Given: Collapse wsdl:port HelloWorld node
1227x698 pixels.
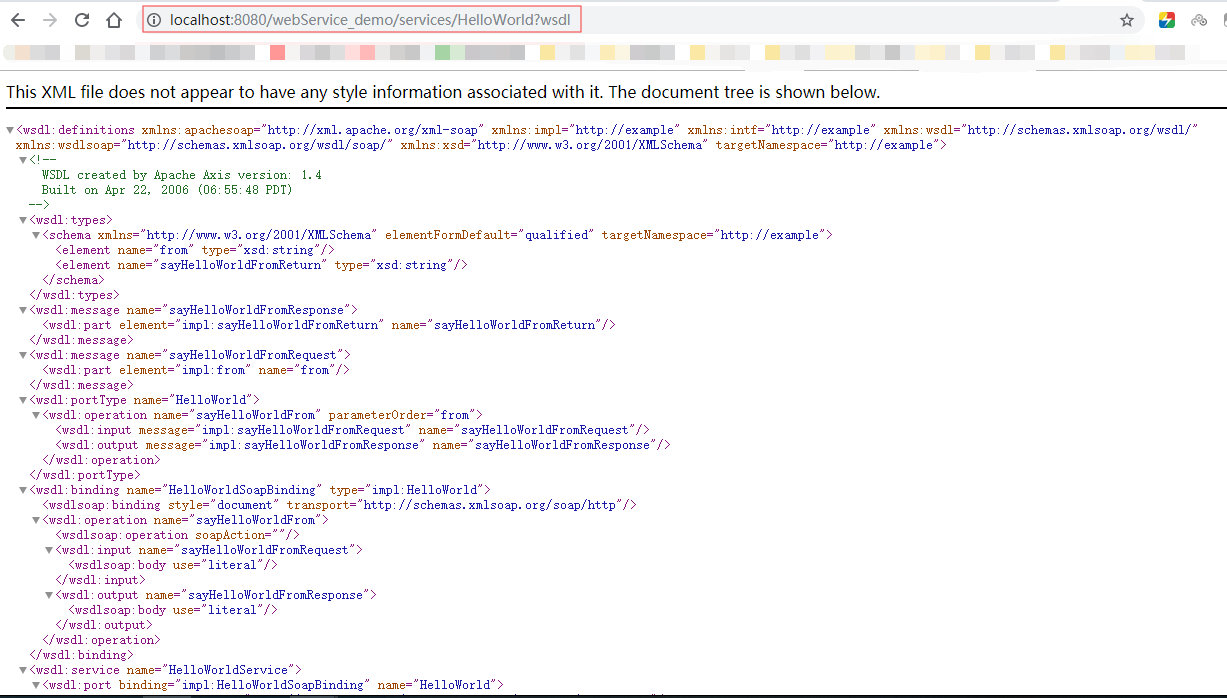Looking at the screenshot, I should coord(35,685).
